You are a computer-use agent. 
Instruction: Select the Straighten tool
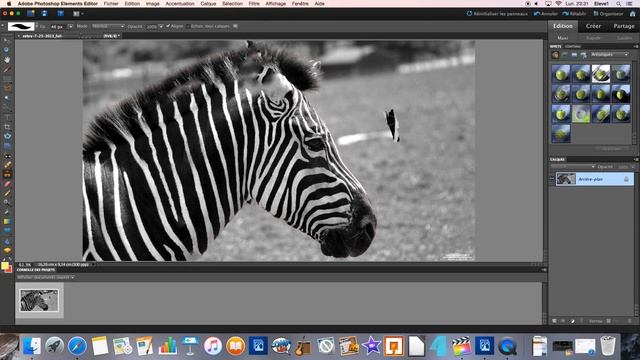tap(7, 146)
